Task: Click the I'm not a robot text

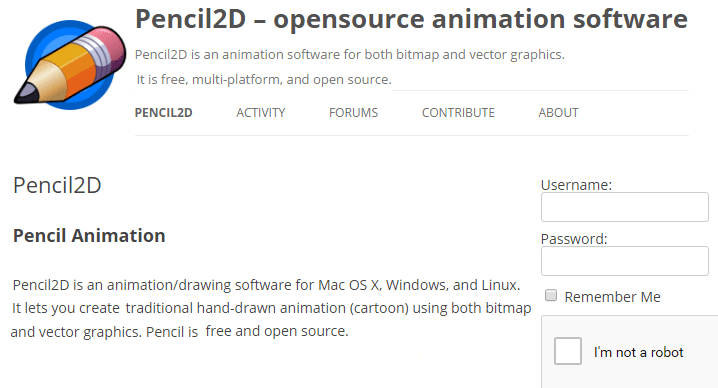Action: pyautogui.click(x=638, y=352)
